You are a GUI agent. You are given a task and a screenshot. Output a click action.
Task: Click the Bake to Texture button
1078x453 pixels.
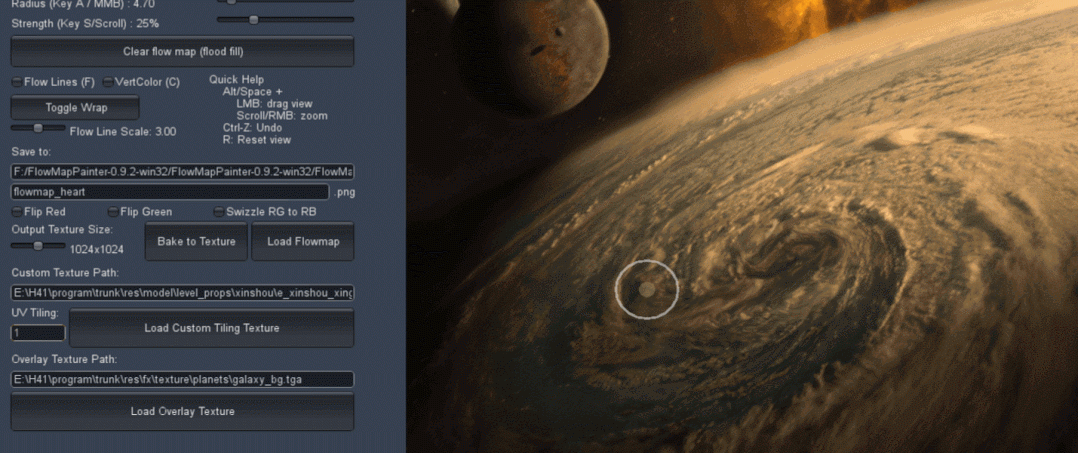tap(196, 241)
